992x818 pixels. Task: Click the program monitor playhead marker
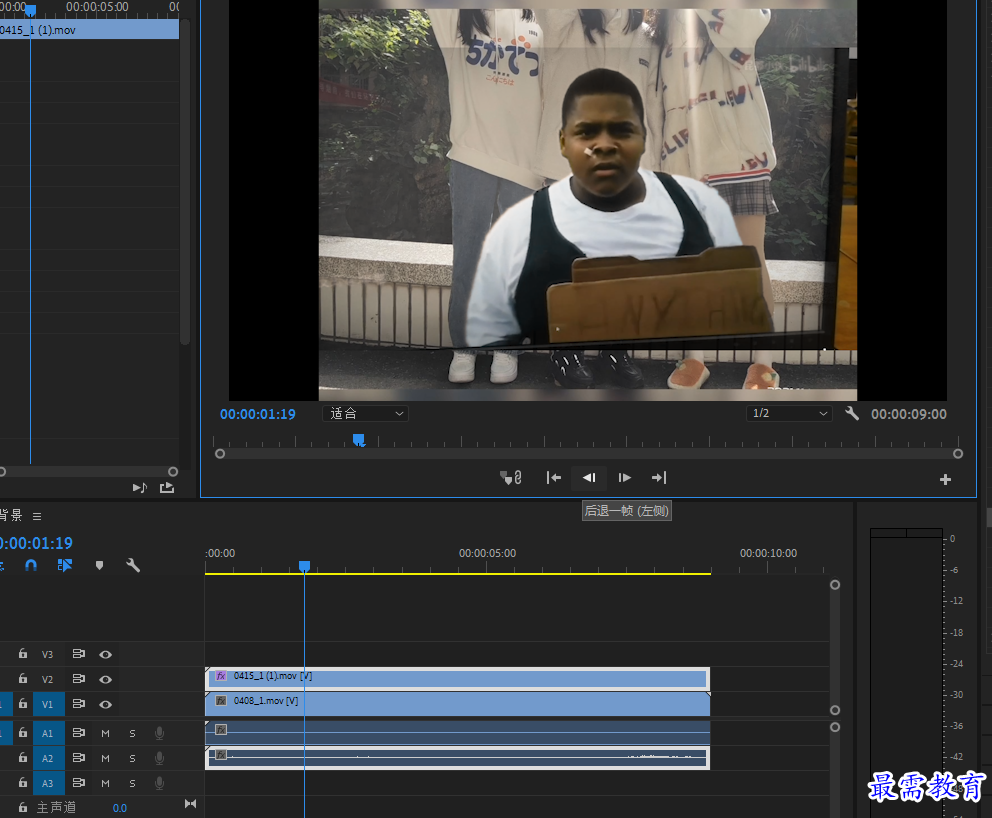click(359, 440)
